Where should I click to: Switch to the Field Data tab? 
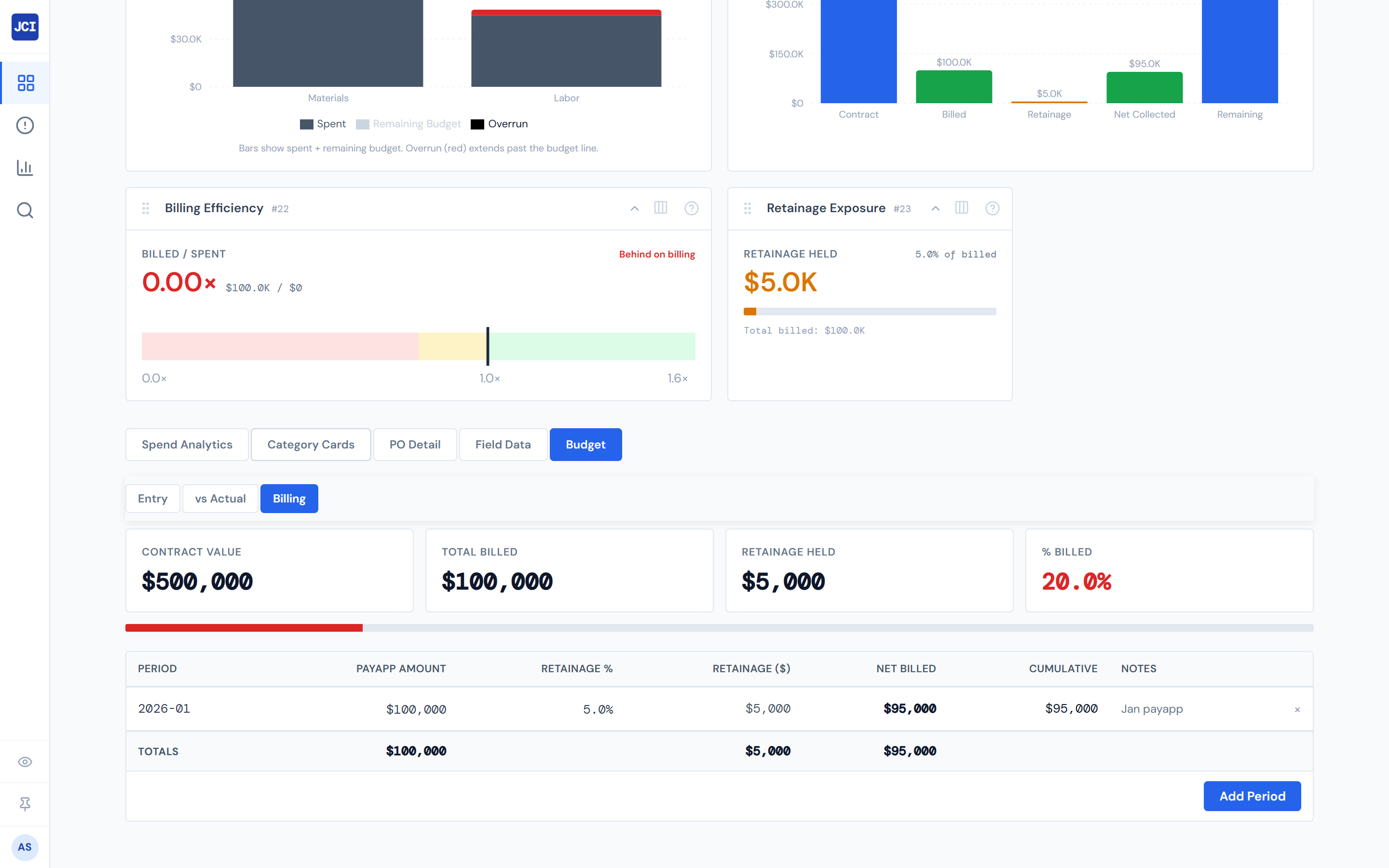click(503, 444)
